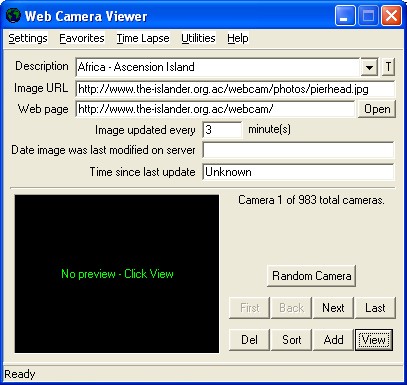Open the Favorites menu
Viewport: 407px width, 385px height.
82,38
